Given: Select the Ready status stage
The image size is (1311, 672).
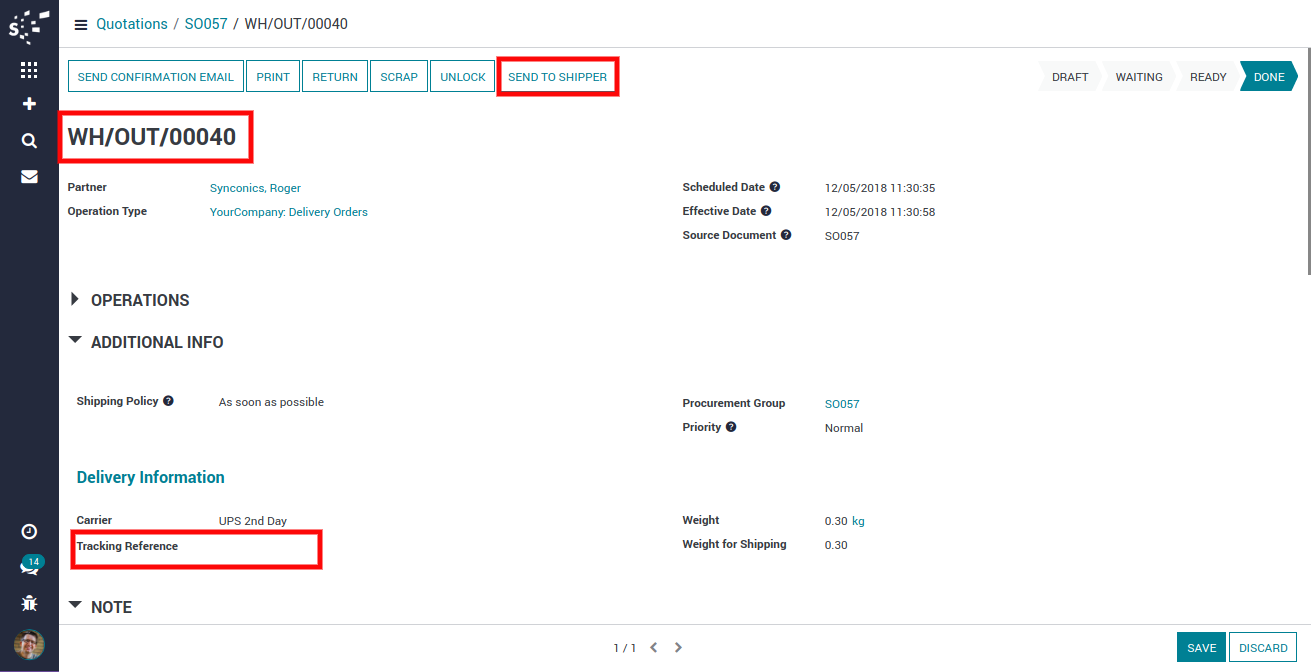Looking at the screenshot, I should tap(1207, 77).
